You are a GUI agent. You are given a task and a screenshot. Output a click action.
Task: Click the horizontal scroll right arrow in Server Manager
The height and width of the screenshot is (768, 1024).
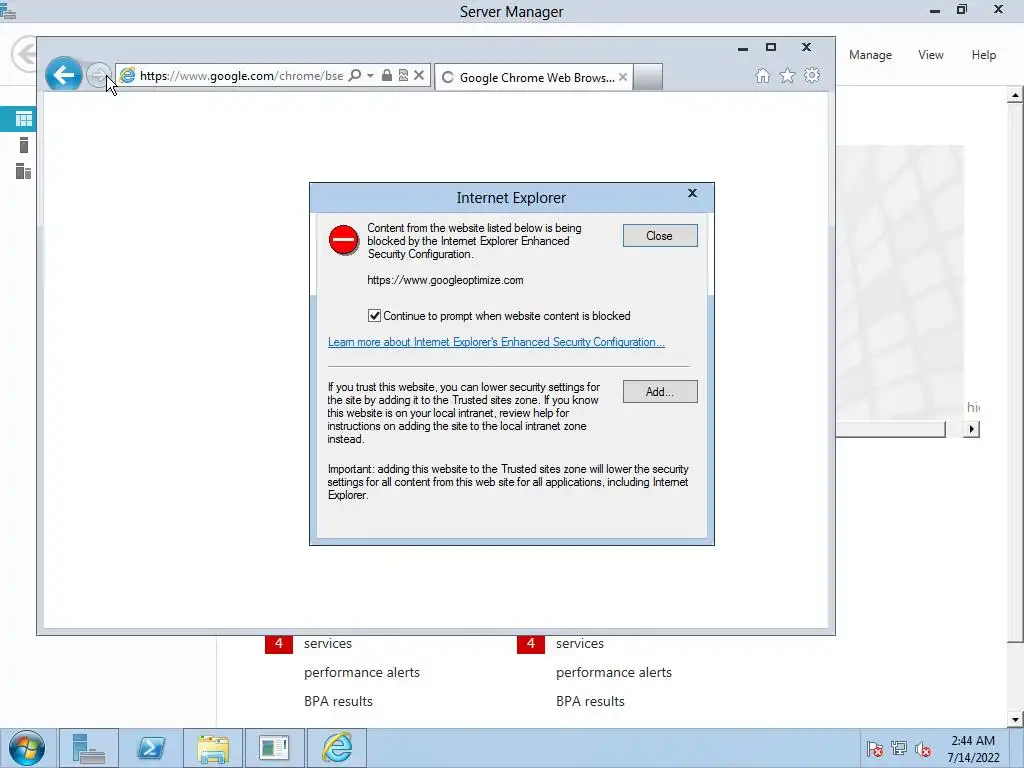point(971,429)
